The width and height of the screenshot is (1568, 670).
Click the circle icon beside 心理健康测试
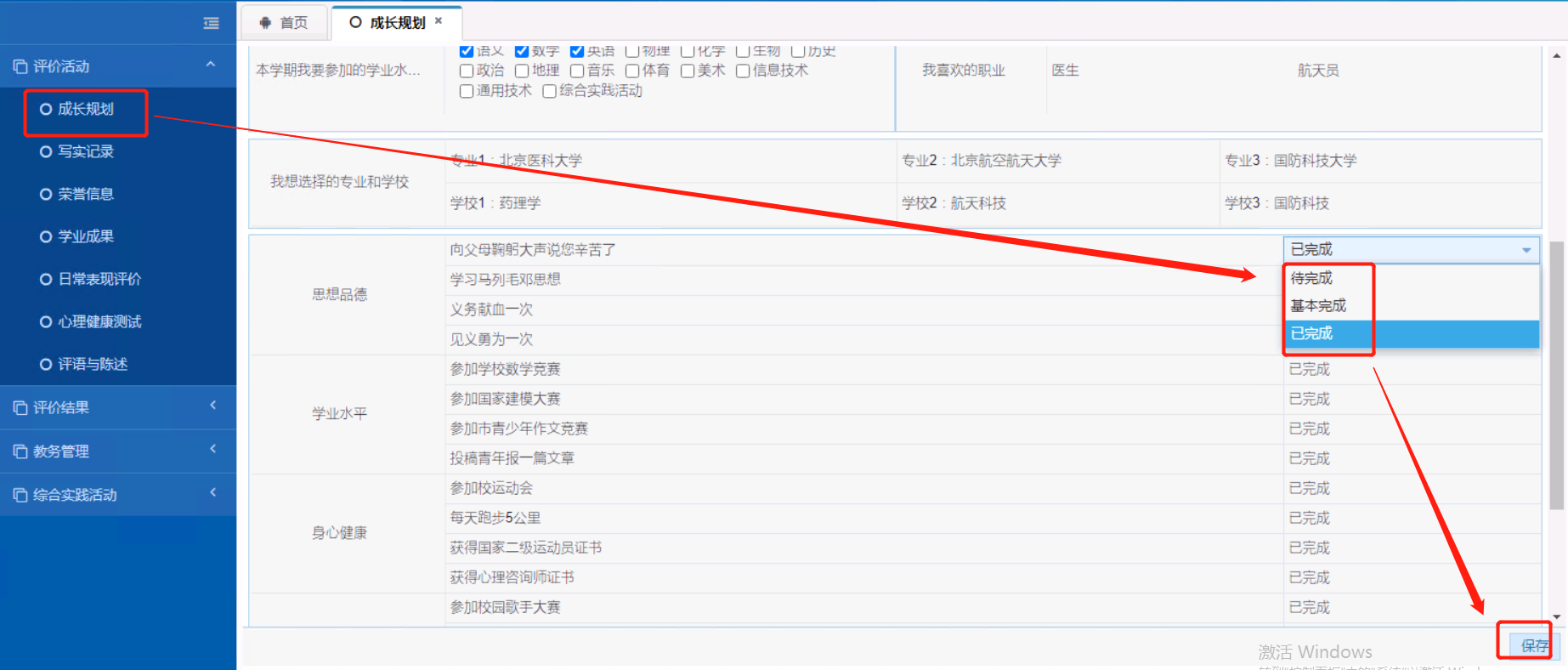click(46, 321)
